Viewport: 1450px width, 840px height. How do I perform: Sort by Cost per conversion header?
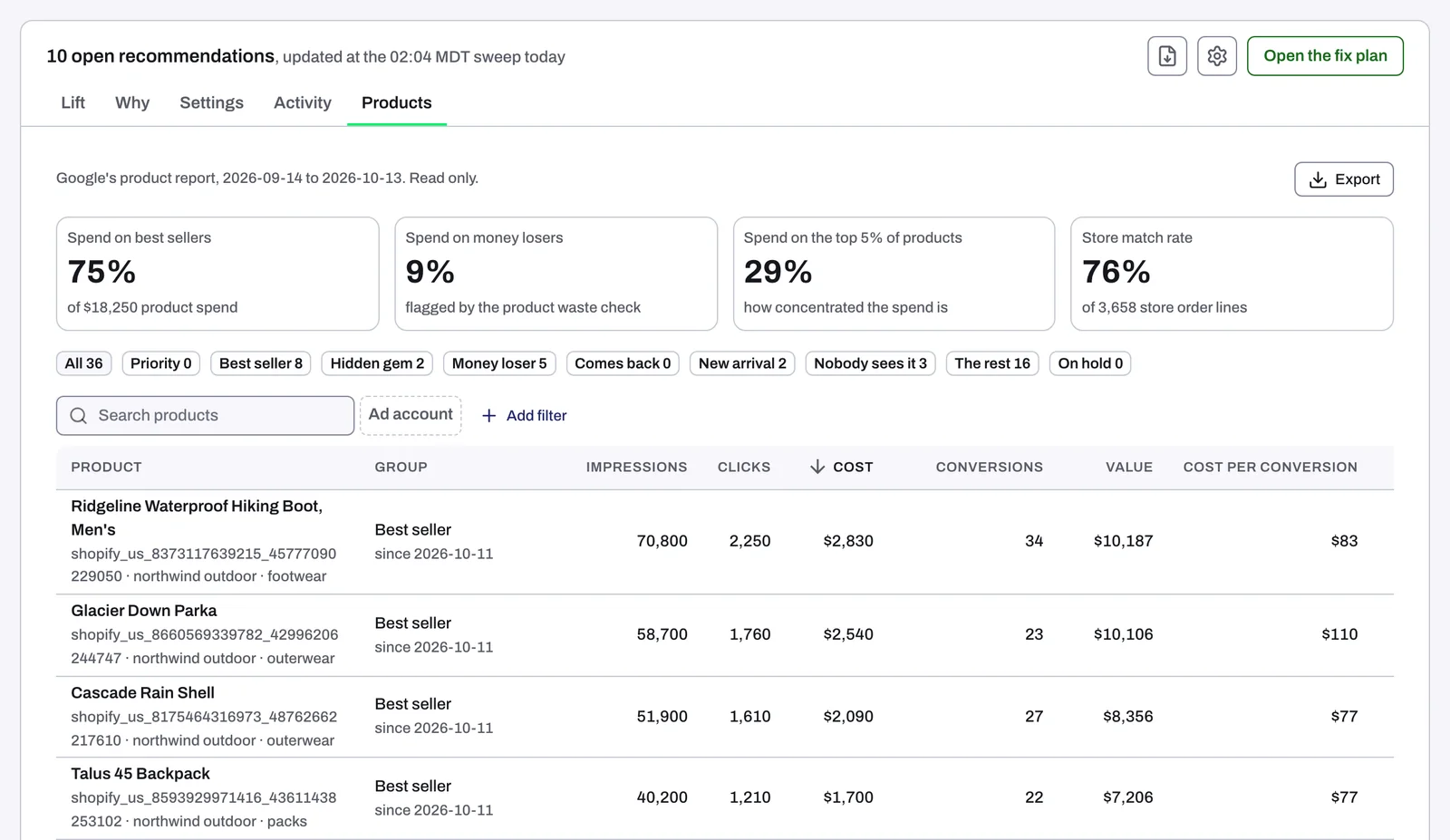click(x=1270, y=467)
